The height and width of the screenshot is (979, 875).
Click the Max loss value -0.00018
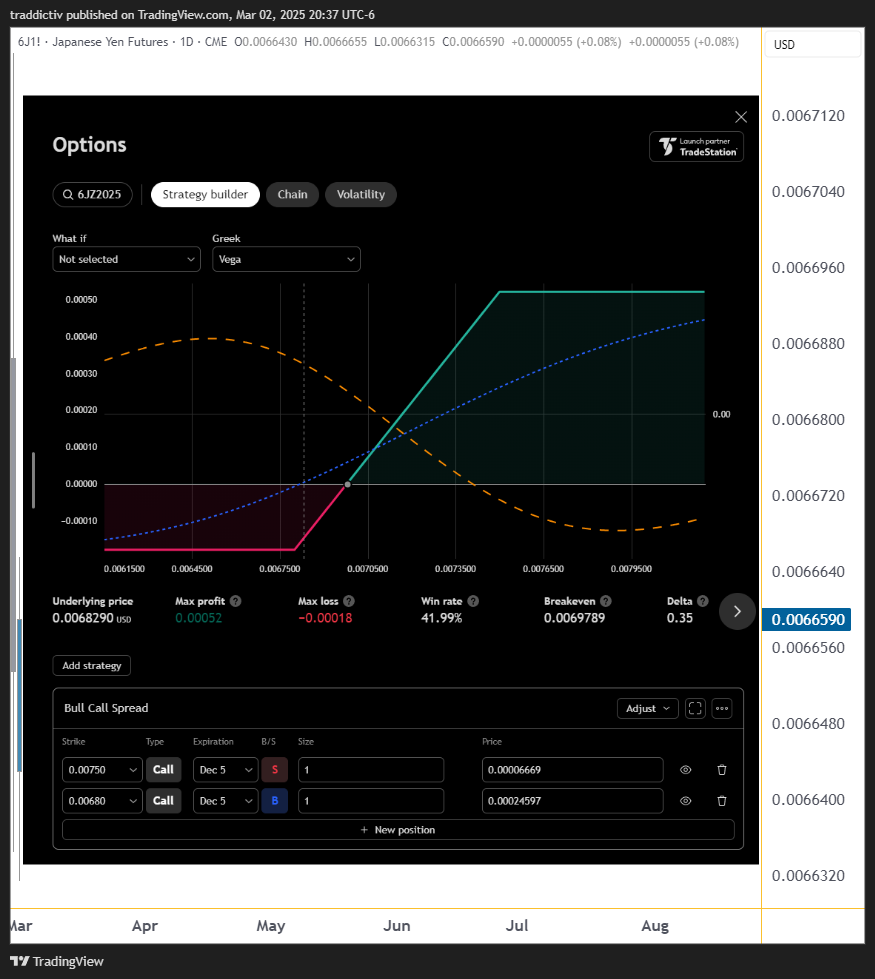[325, 618]
